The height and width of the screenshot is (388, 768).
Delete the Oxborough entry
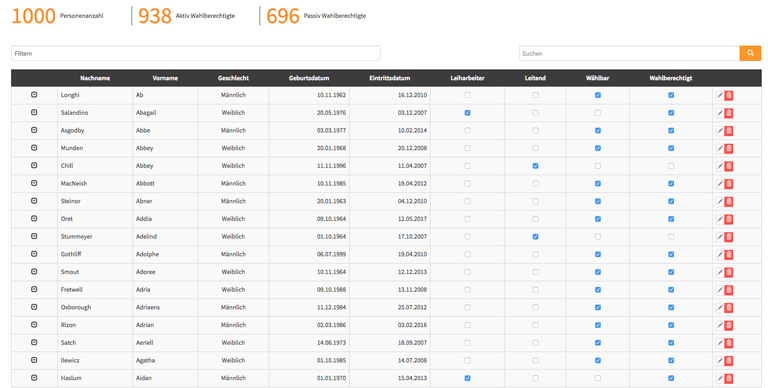click(729, 307)
